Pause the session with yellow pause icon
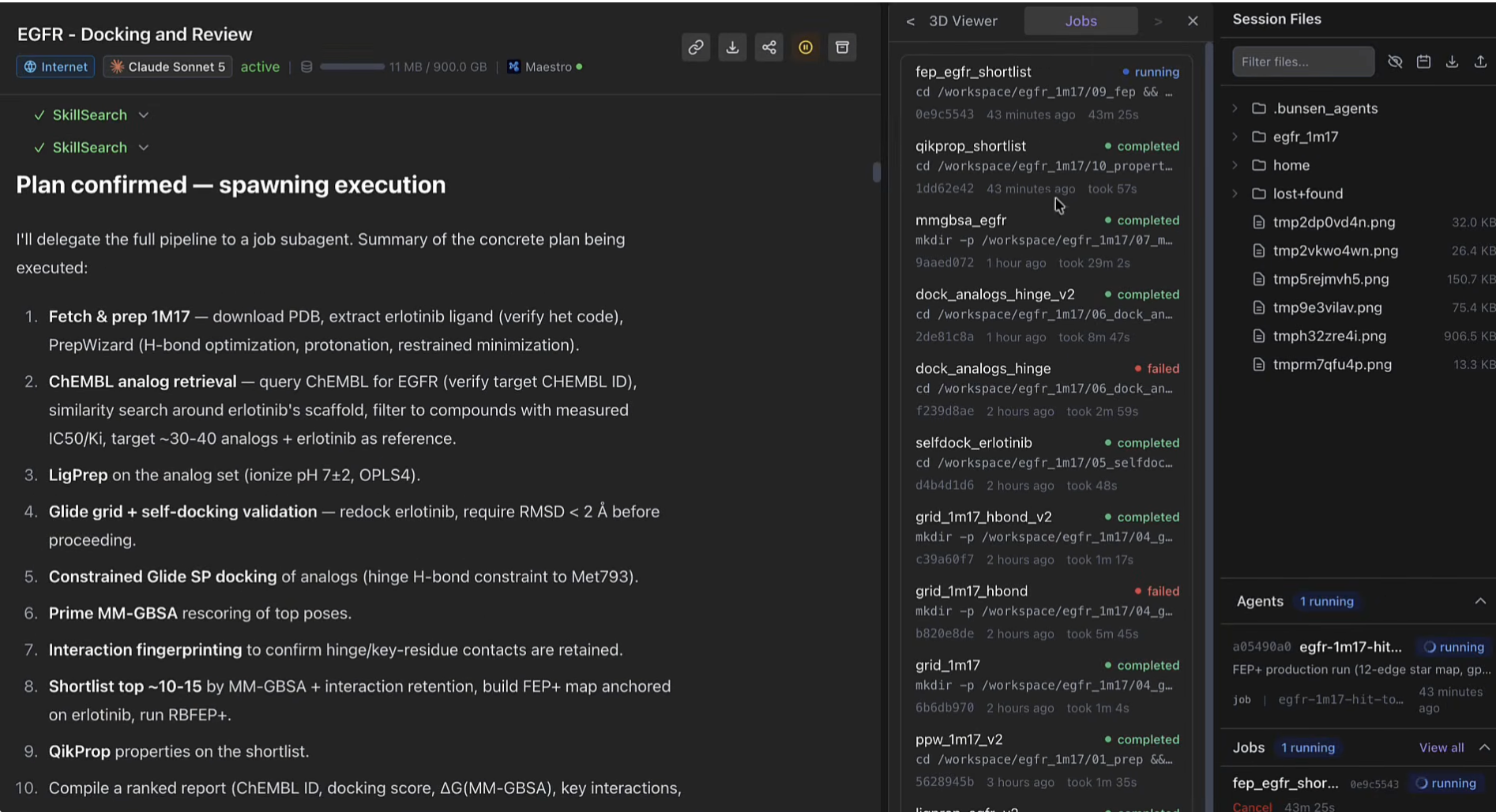Viewport: 1496px width, 812px height. pos(806,47)
